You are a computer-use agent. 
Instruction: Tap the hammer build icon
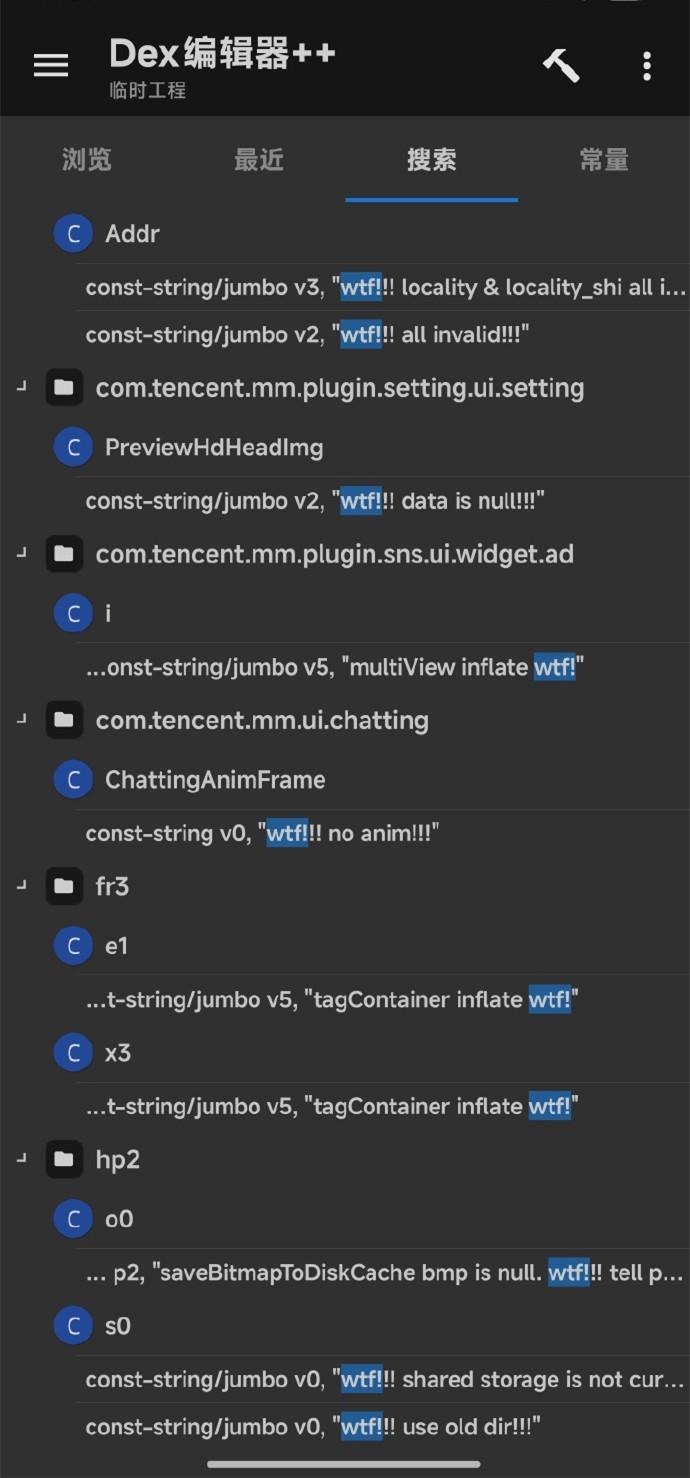(x=561, y=65)
